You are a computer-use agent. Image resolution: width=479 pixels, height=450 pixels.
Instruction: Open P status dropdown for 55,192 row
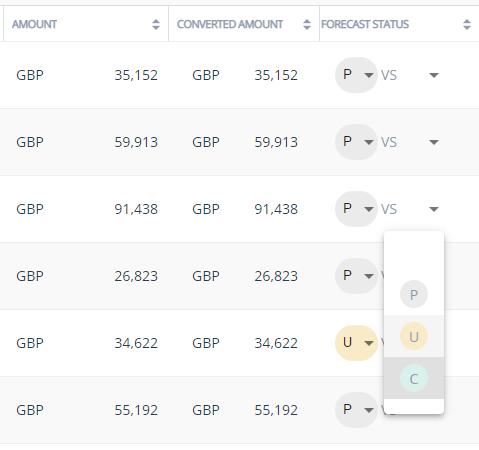tap(356, 410)
